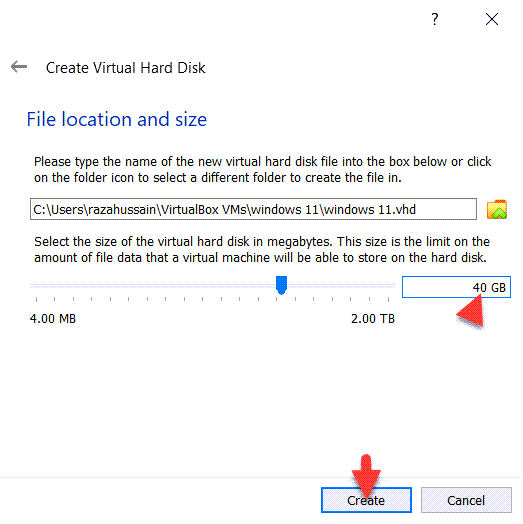Click the last tick mark under the slider

click(x=388, y=299)
